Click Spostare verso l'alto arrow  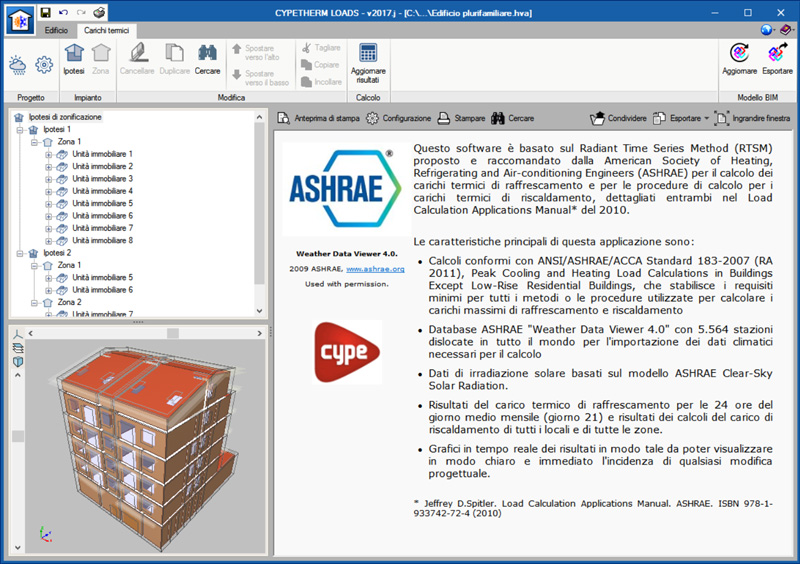(x=236, y=49)
